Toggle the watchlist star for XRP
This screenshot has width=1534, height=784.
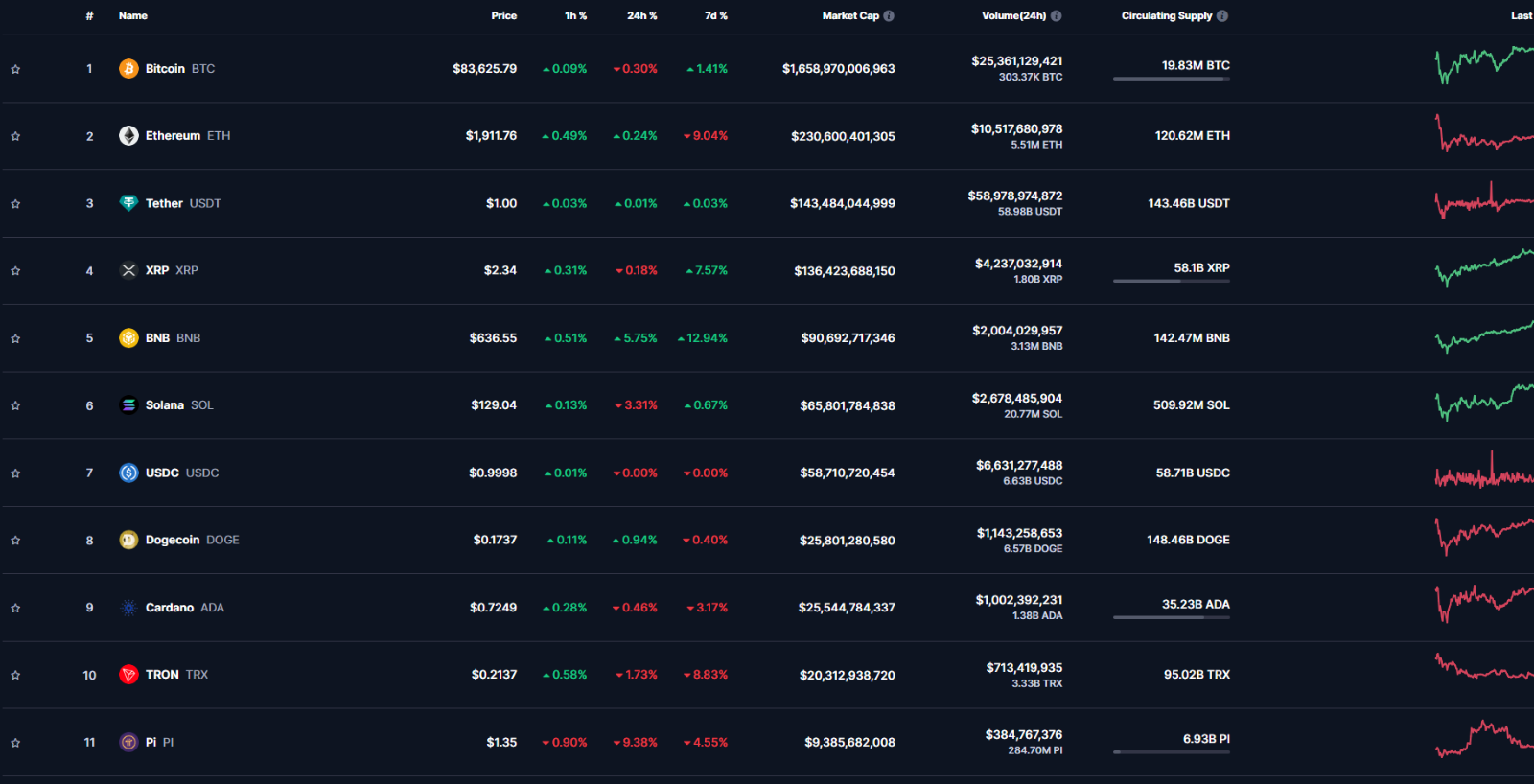15,270
